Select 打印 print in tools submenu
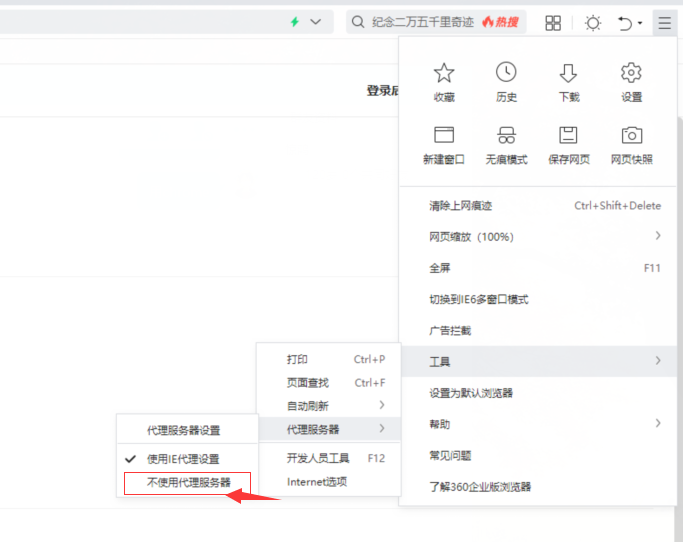Screen dimensions: 683x542 329,359
